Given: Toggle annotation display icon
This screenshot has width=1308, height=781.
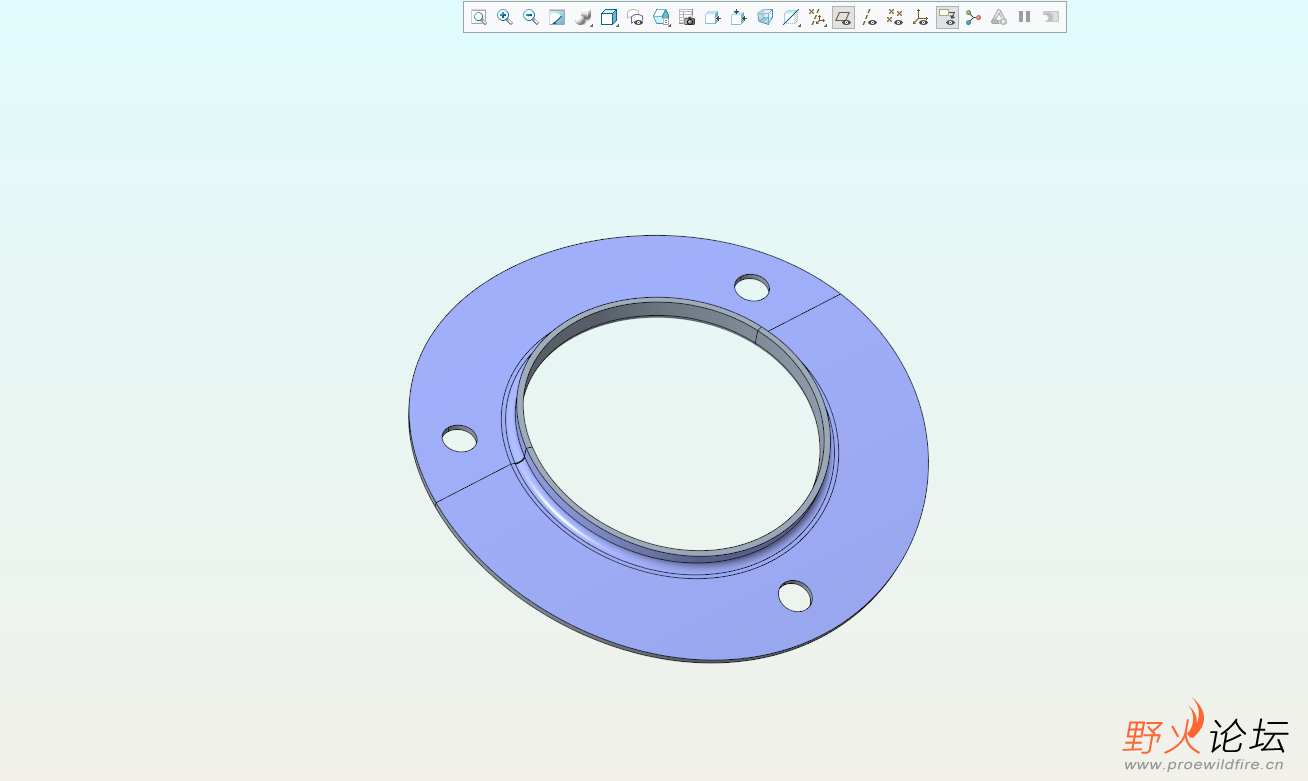Looking at the screenshot, I should (x=947, y=17).
